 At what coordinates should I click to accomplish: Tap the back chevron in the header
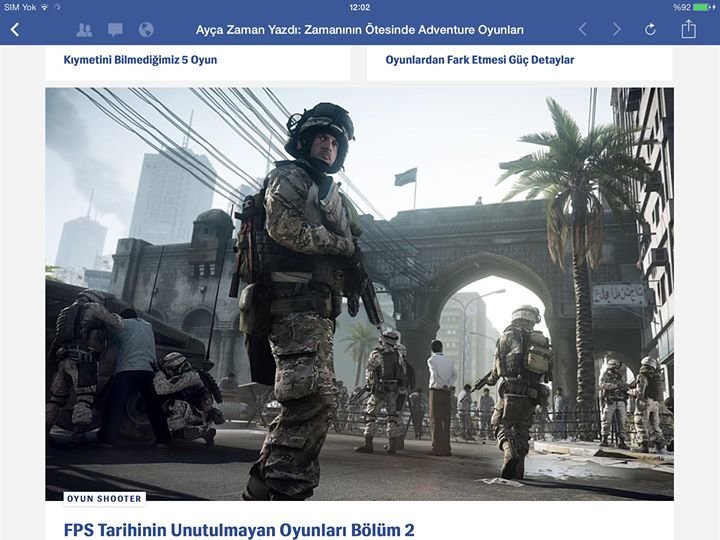click(14, 30)
